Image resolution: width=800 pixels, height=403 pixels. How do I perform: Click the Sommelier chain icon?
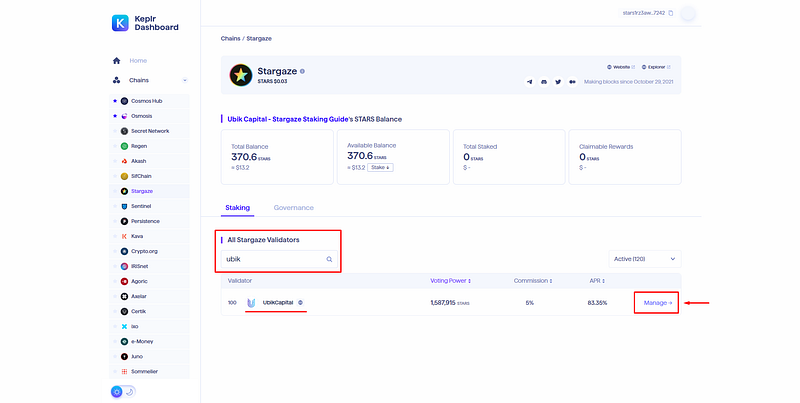click(124, 372)
